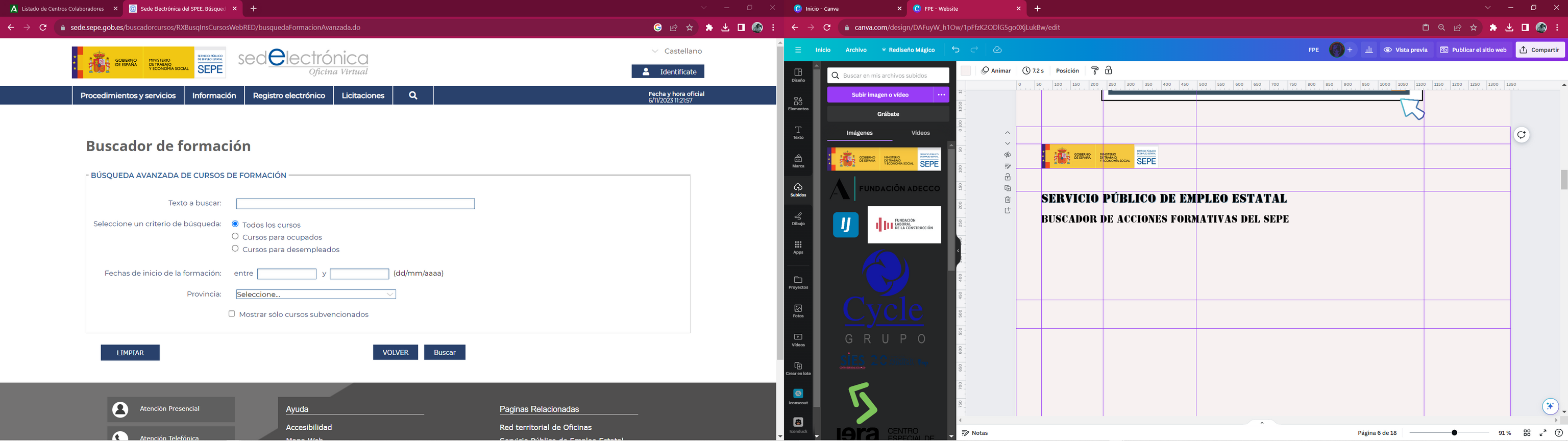Click the undo arrow in Canva header
The image size is (1568, 441).
955,50
